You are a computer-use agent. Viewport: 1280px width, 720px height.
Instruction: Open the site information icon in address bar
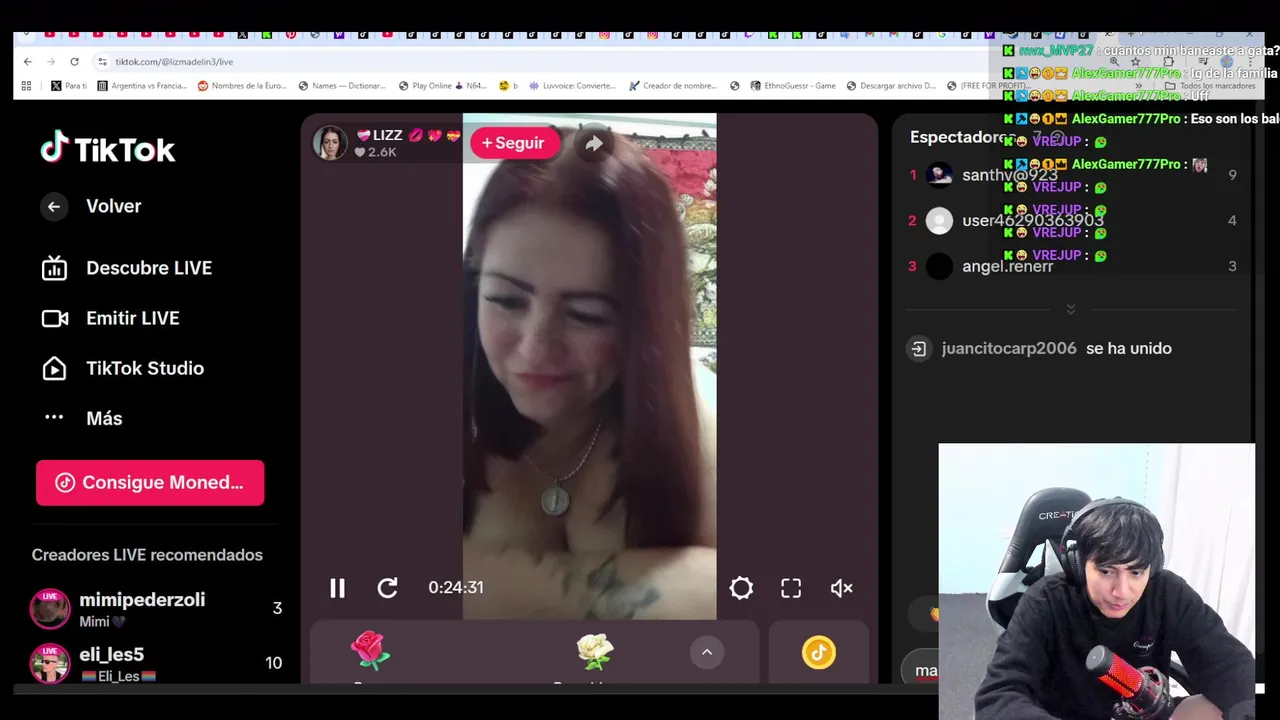click(x=102, y=62)
